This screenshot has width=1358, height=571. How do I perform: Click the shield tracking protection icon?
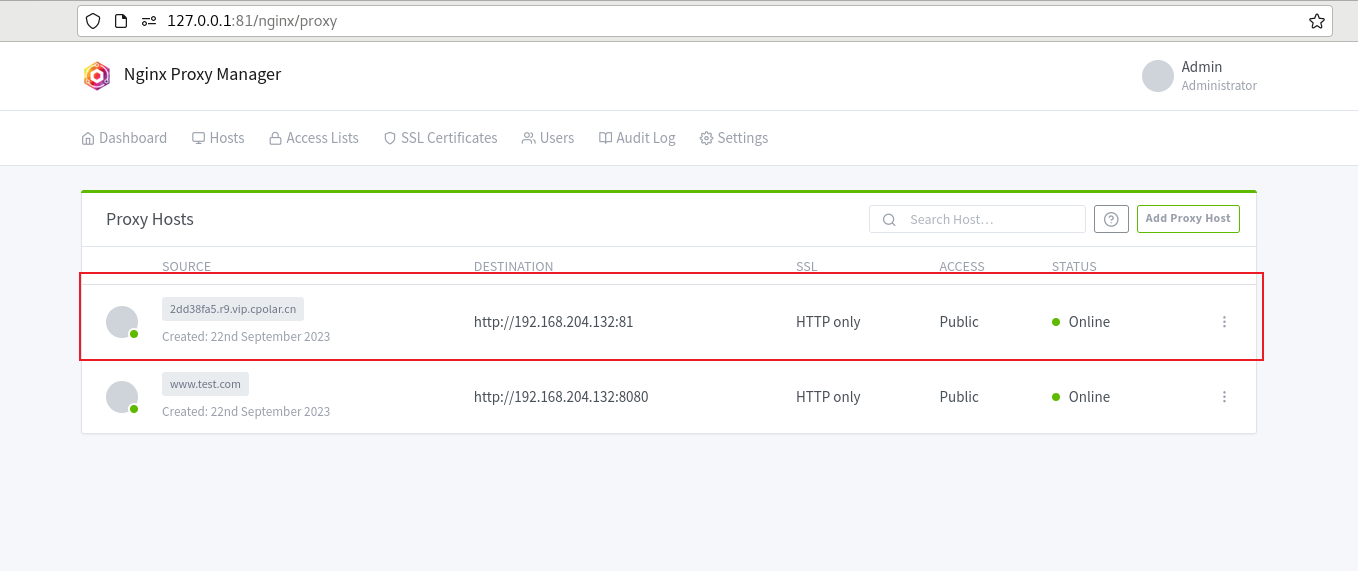(93, 21)
